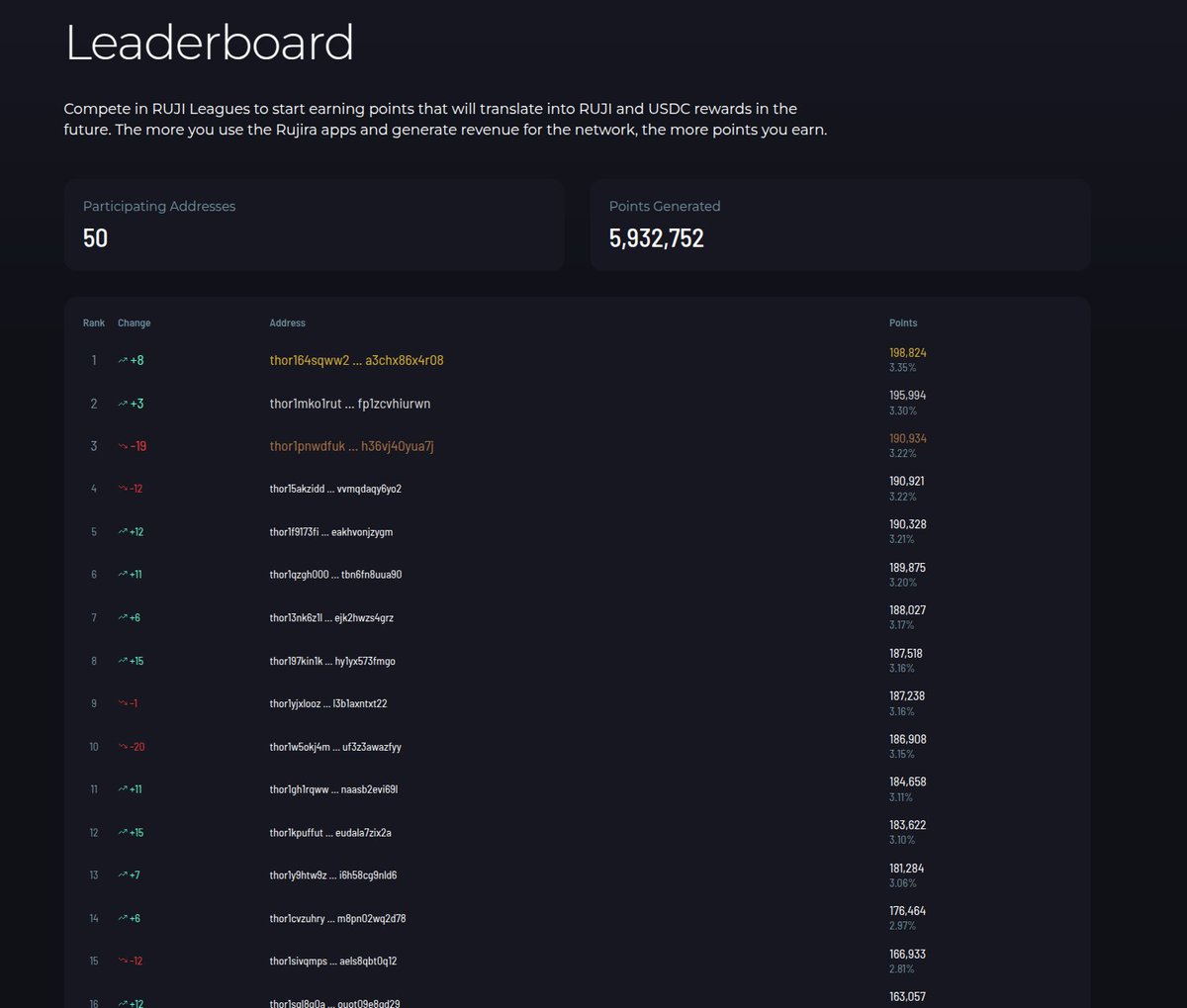Viewport: 1187px width, 1008px height.
Task: Open gold address thor164sqww2 ... a3chx86x4r08
Action: 356,361
